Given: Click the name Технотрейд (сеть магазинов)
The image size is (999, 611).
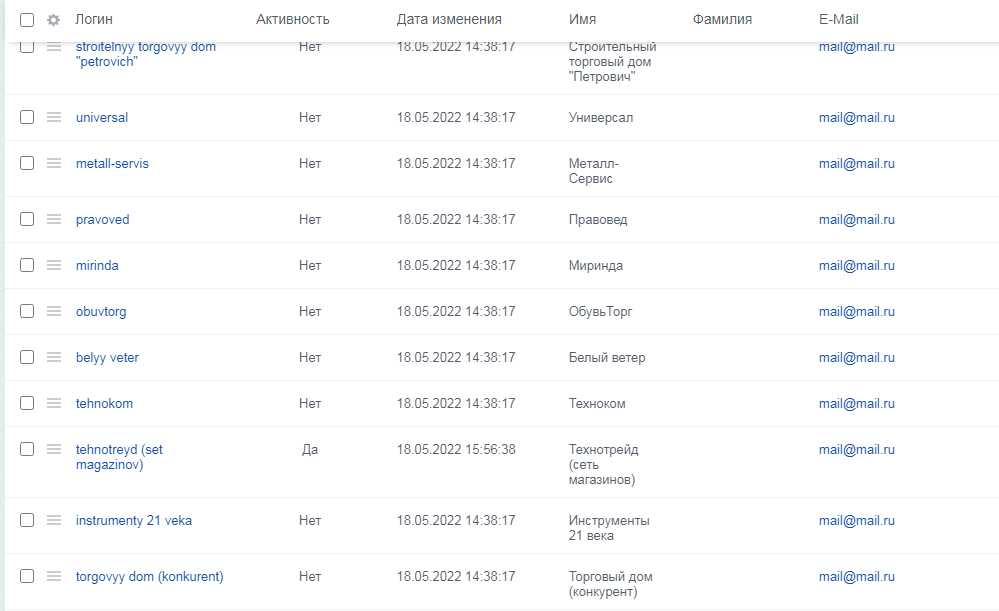Looking at the screenshot, I should [603, 464].
